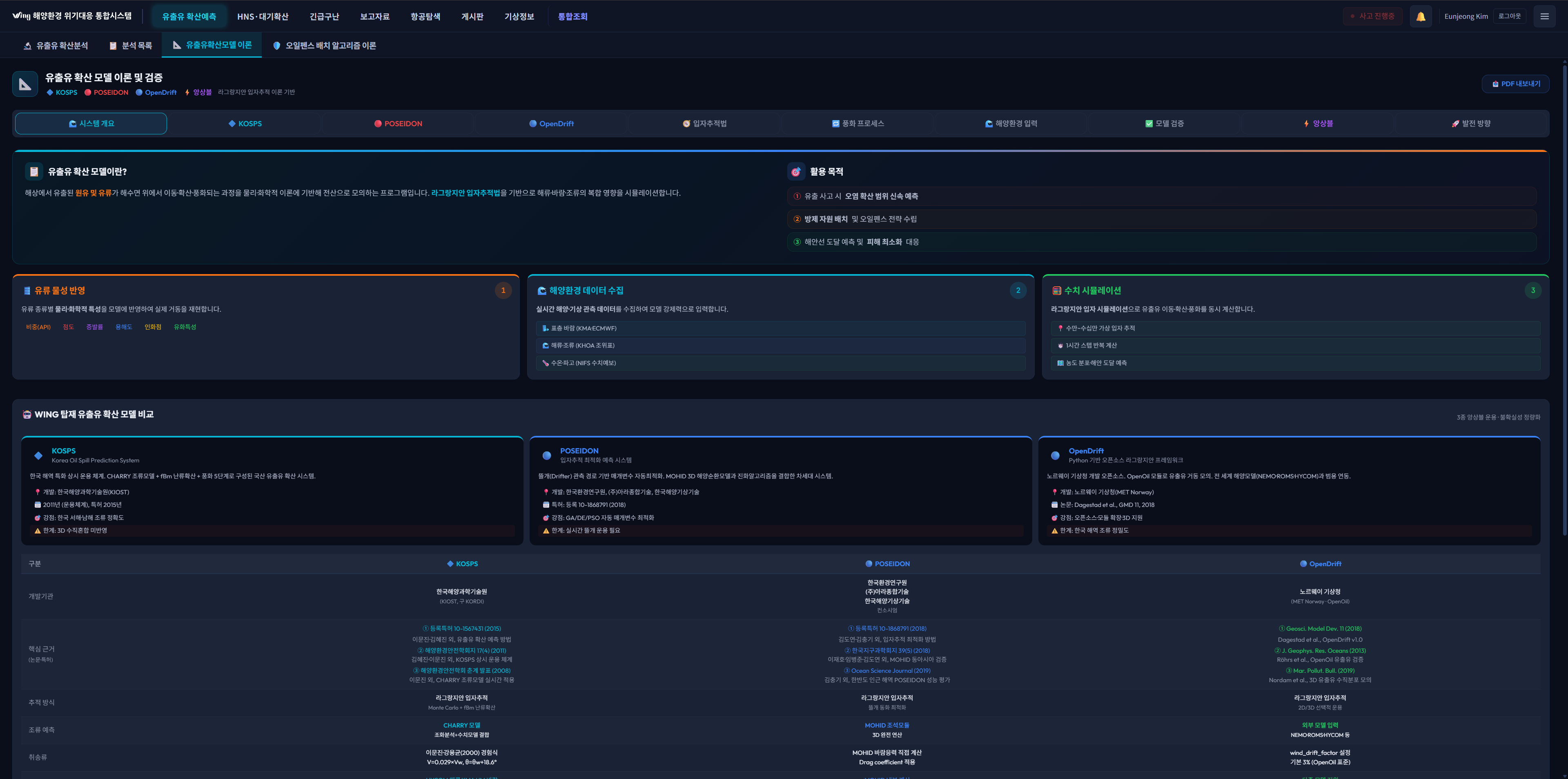The height and width of the screenshot is (779, 1568).
Task: Click the PDF 내보내기 button
Action: (x=1515, y=84)
